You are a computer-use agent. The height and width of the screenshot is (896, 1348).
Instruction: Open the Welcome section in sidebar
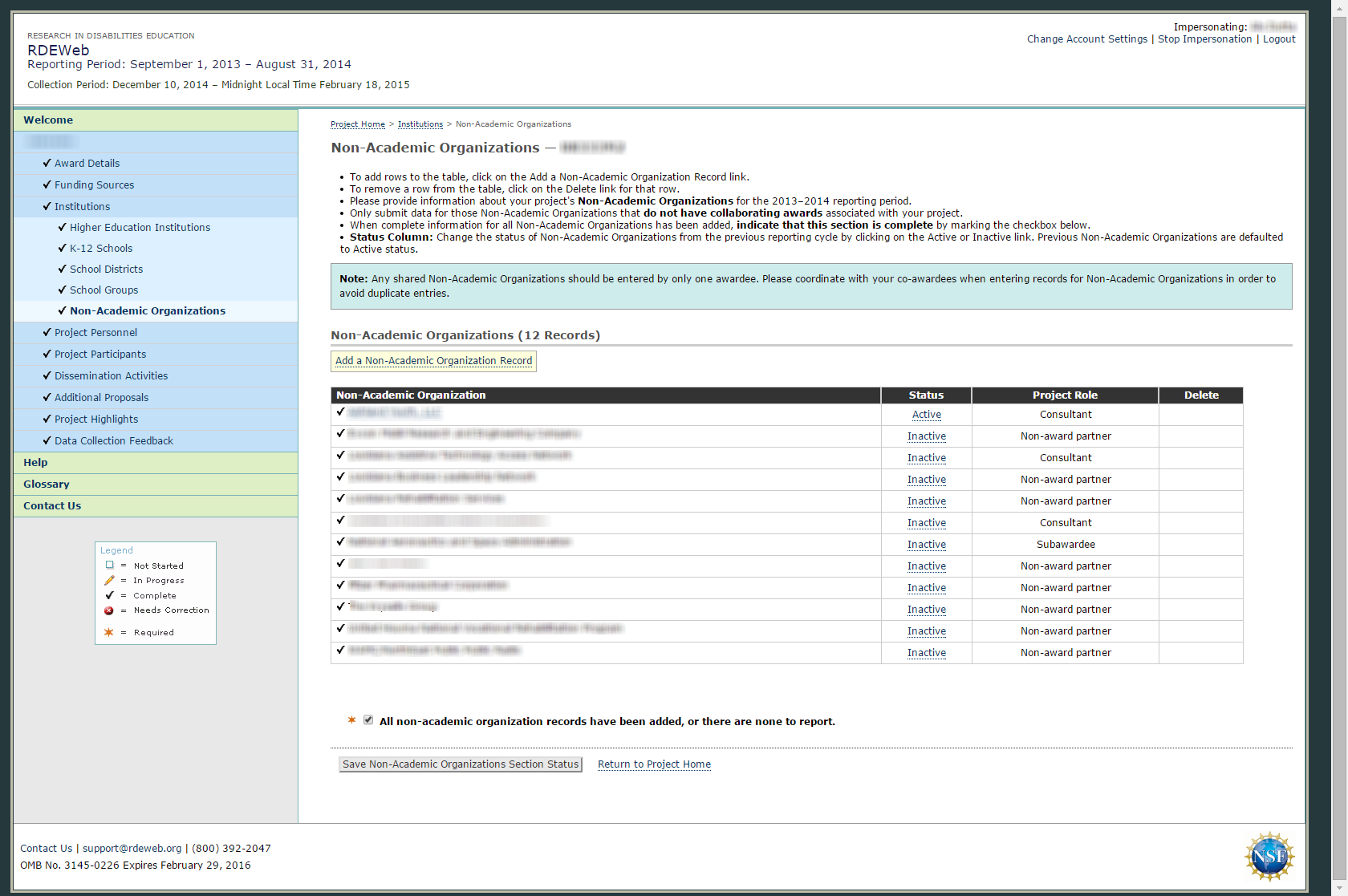[x=48, y=120]
